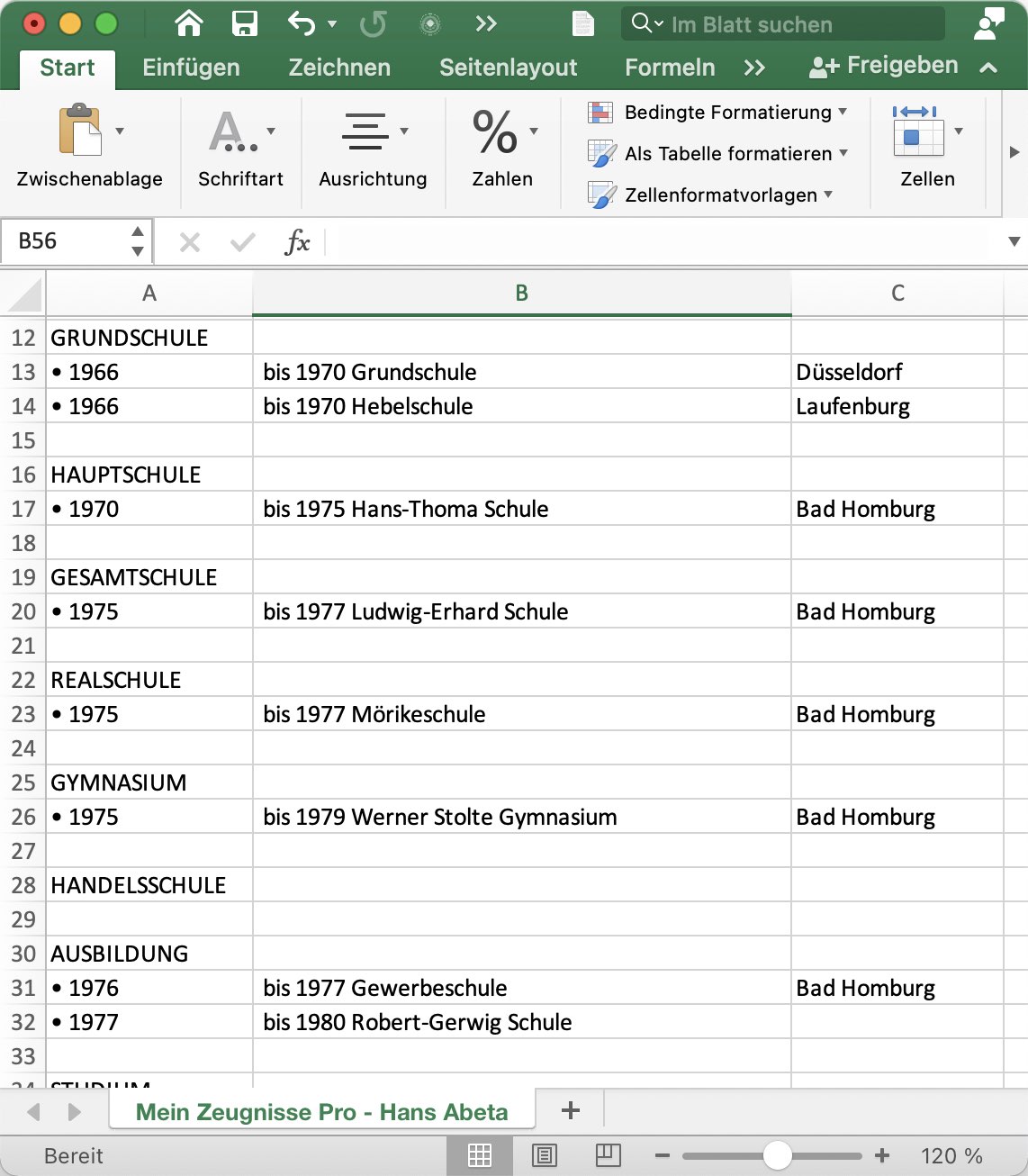The image size is (1028, 1176).
Task: Add a new sheet with plus button
Action: coord(571,1110)
